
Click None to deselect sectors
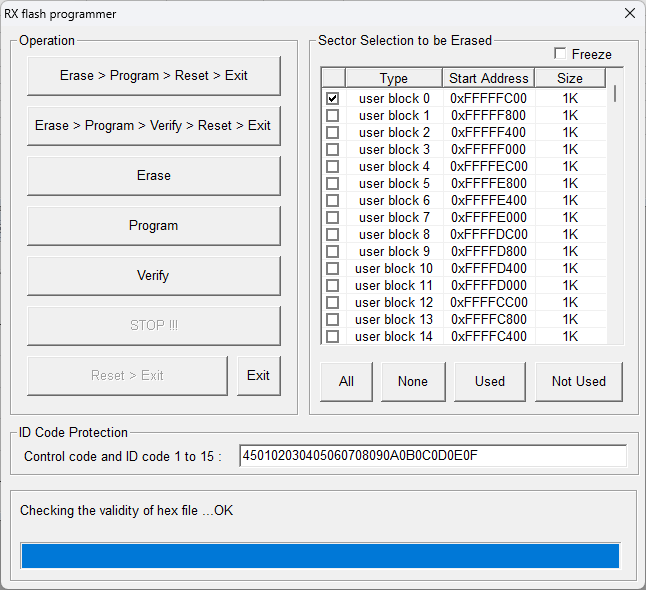[x=412, y=381]
